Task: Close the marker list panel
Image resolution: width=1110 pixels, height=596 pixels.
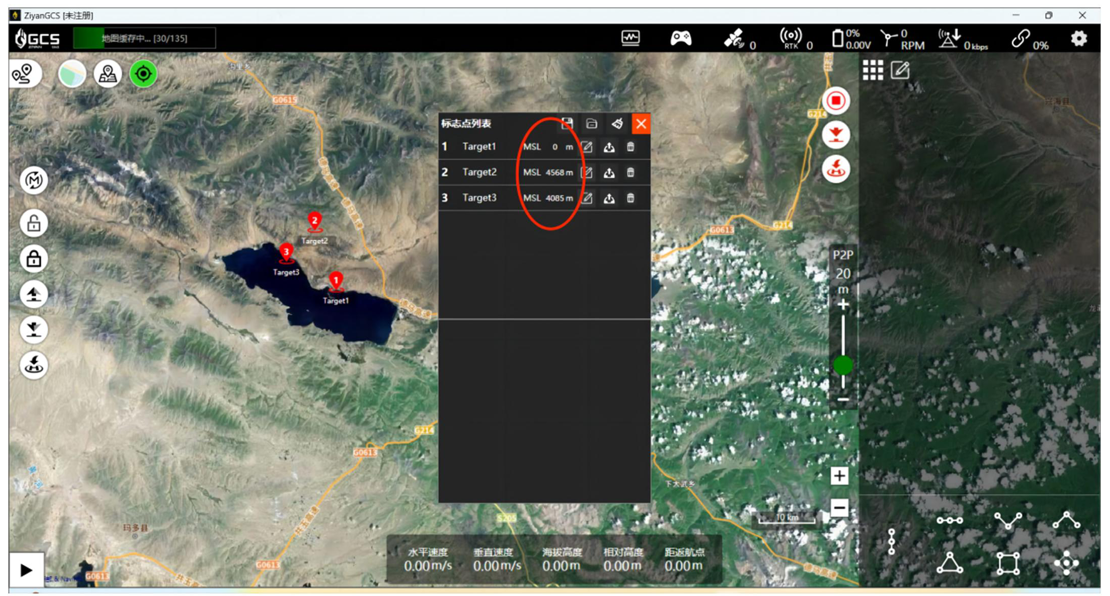Action: (641, 123)
